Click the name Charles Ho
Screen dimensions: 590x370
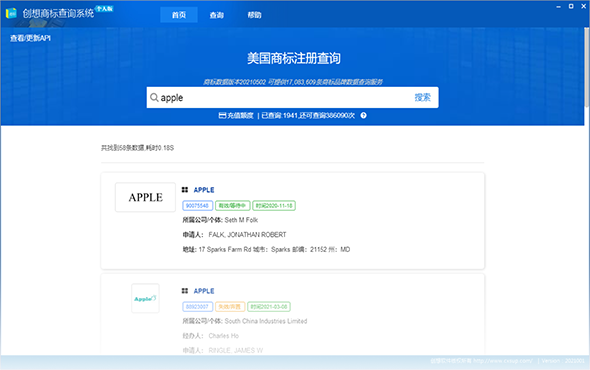click(x=224, y=336)
